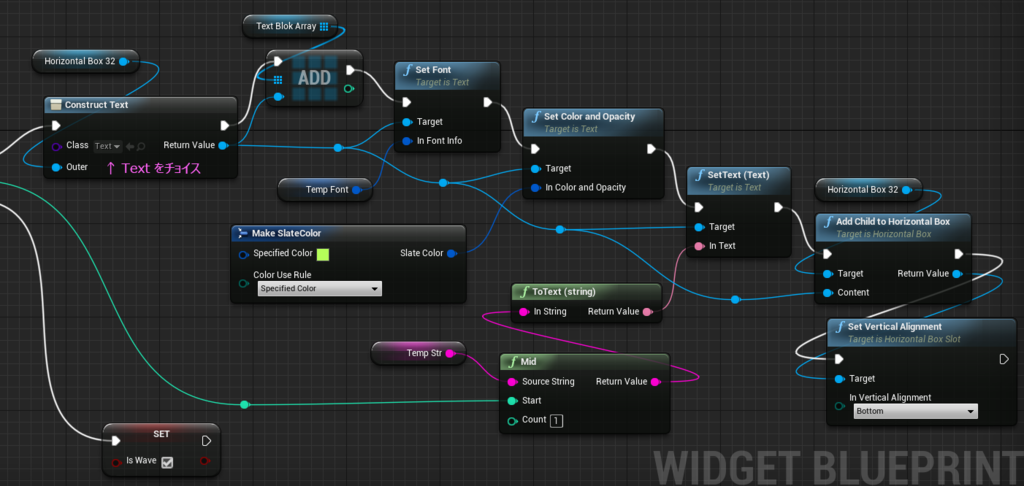Click the Start pin on Mid
The width and height of the screenshot is (1024, 486).
(x=512, y=400)
